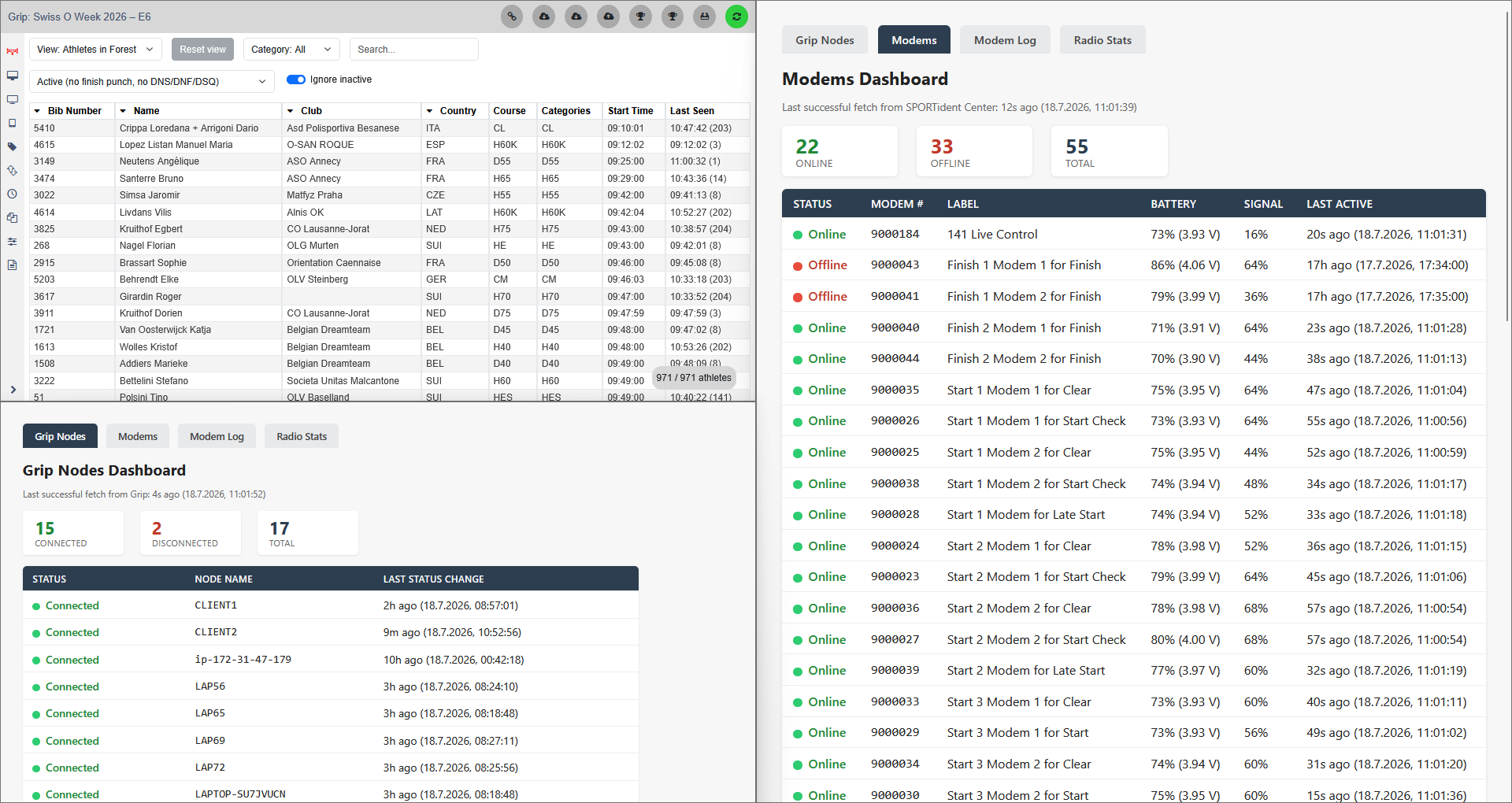Click the 15 CONNECTED summary card

[73, 533]
